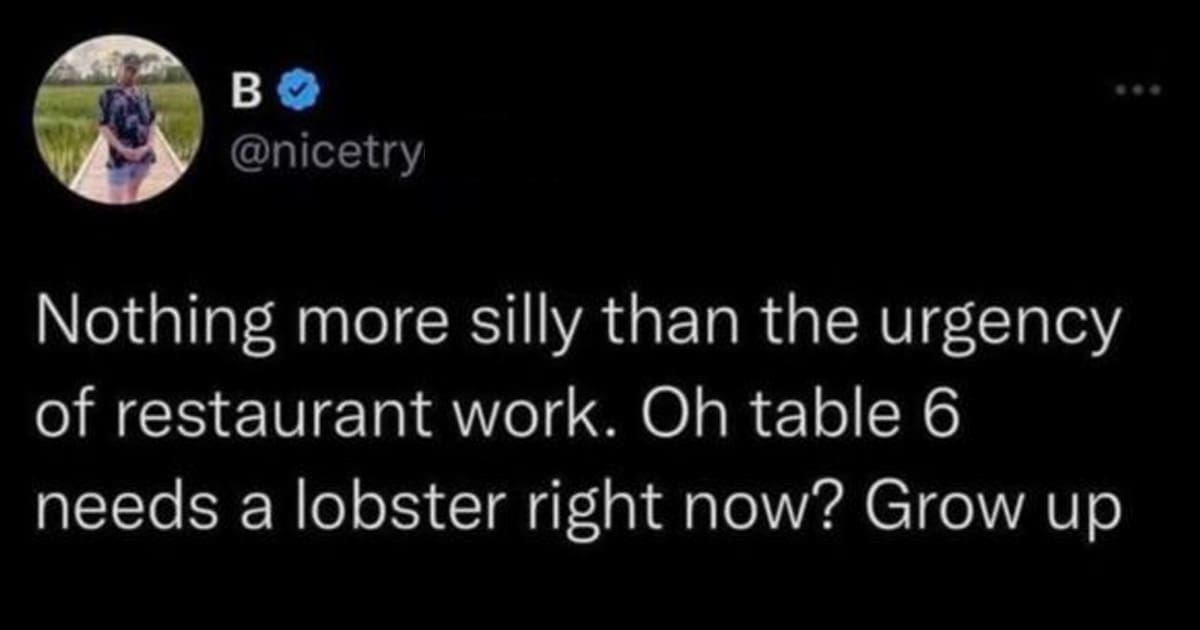This screenshot has height=630, width=1200.
Task: Open the three-dot more options menu
Action: click(1138, 90)
